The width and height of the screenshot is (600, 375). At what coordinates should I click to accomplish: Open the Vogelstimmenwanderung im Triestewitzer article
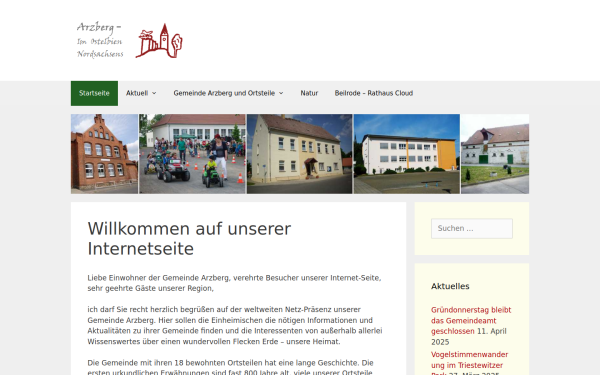point(470,363)
